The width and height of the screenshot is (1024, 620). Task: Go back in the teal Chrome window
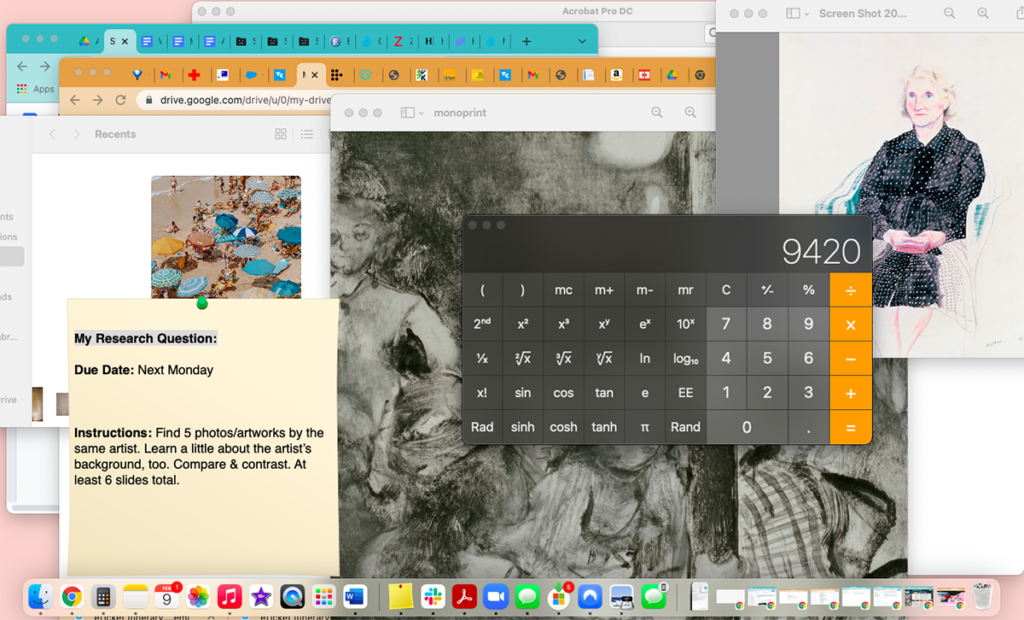click(x=22, y=66)
